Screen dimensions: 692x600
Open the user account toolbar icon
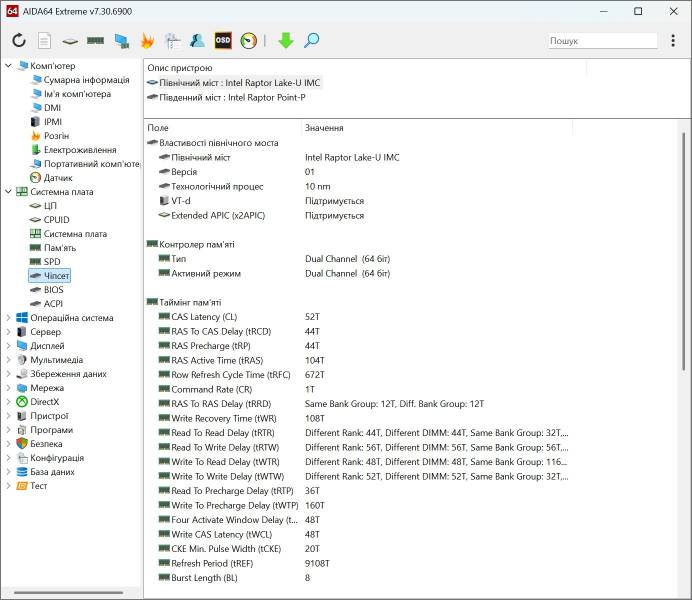pyautogui.click(x=197, y=41)
